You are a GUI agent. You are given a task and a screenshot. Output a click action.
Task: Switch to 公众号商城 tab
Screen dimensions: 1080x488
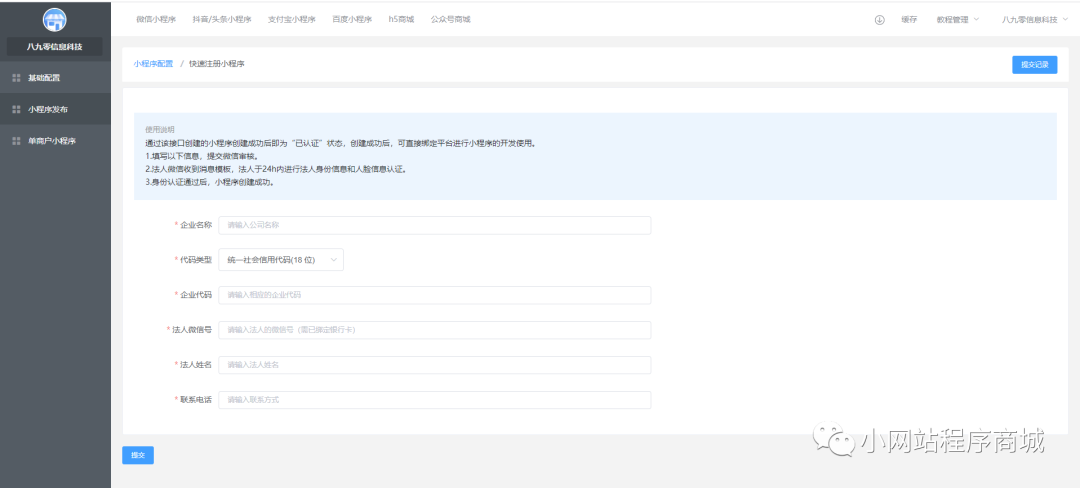pyautogui.click(x=450, y=20)
